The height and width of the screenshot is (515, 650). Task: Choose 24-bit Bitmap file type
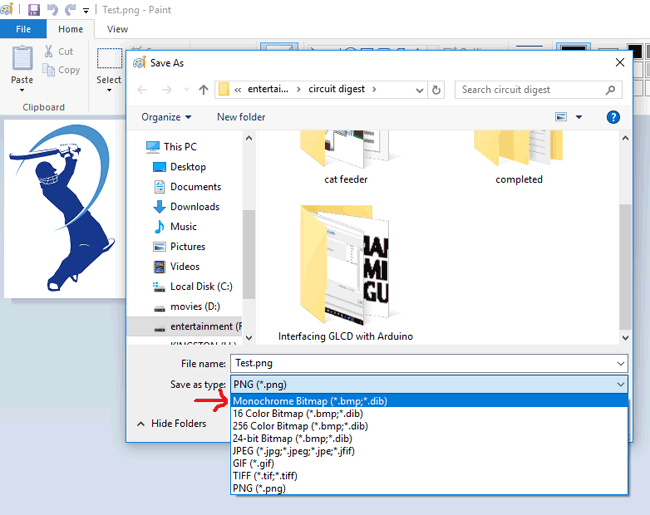429,438
